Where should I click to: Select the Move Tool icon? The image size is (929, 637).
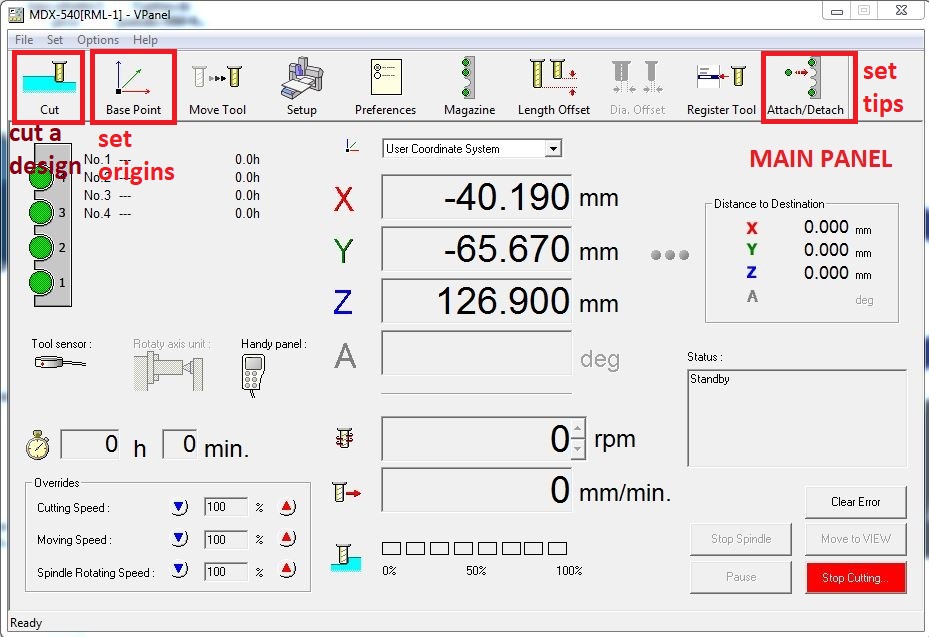point(217,87)
